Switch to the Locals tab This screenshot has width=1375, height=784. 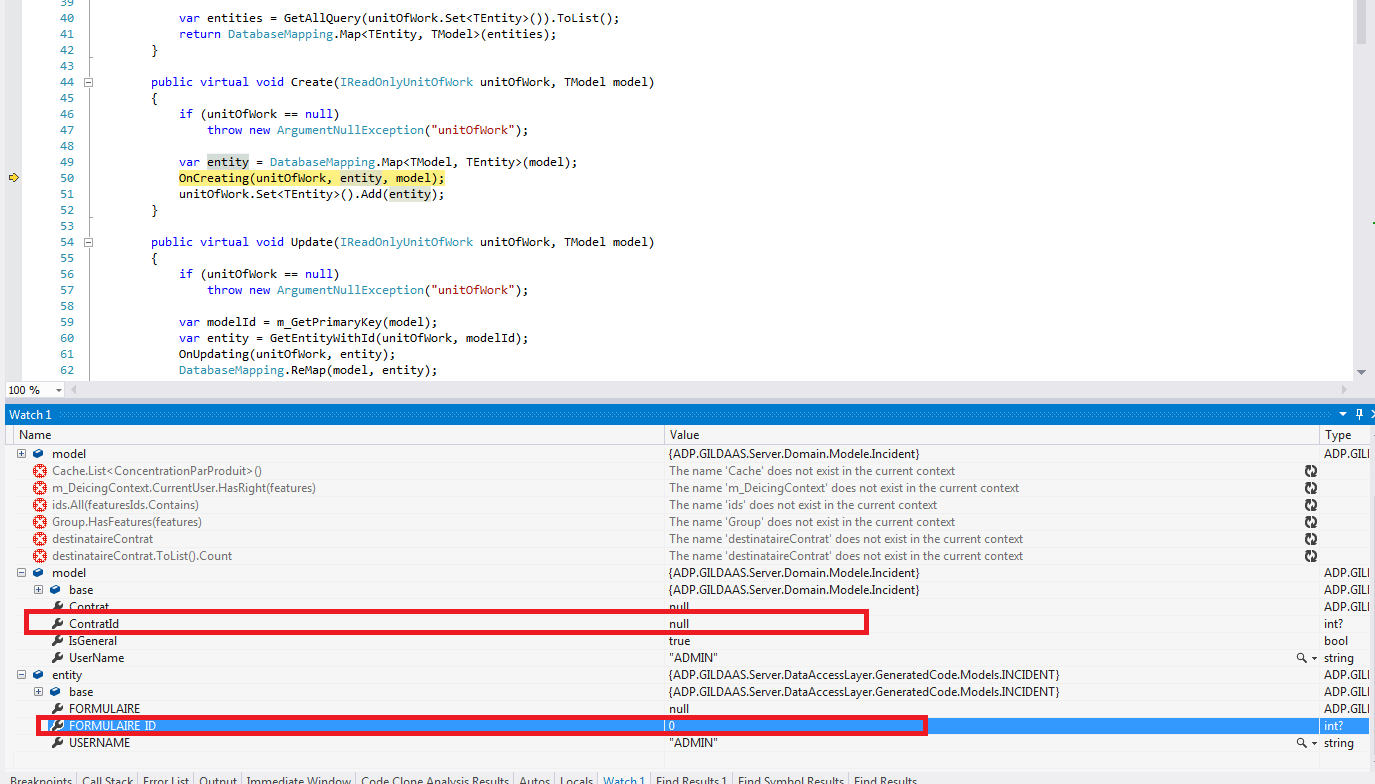[x=576, y=779]
